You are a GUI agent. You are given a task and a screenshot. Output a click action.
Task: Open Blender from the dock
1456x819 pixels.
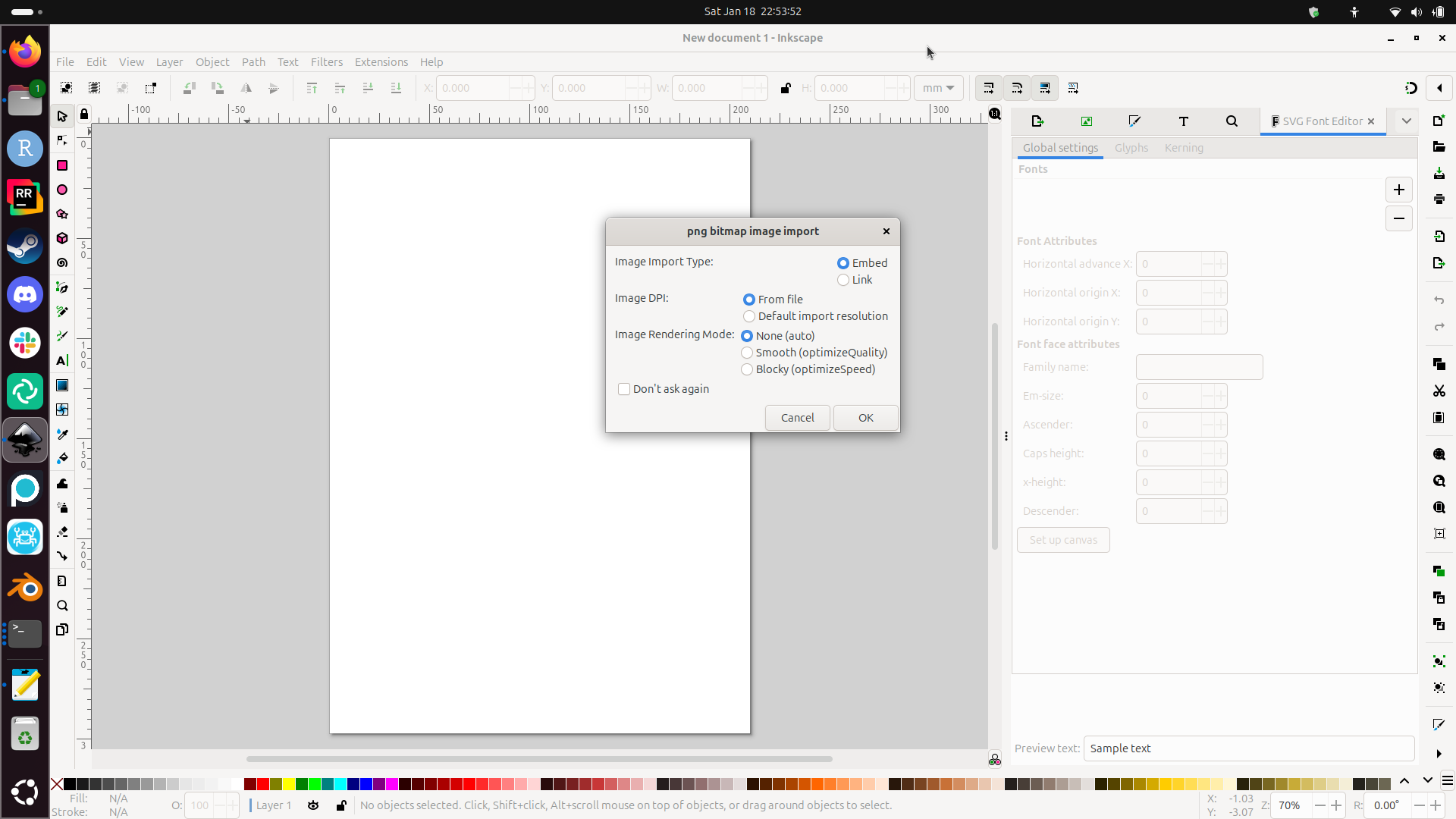point(25,587)
